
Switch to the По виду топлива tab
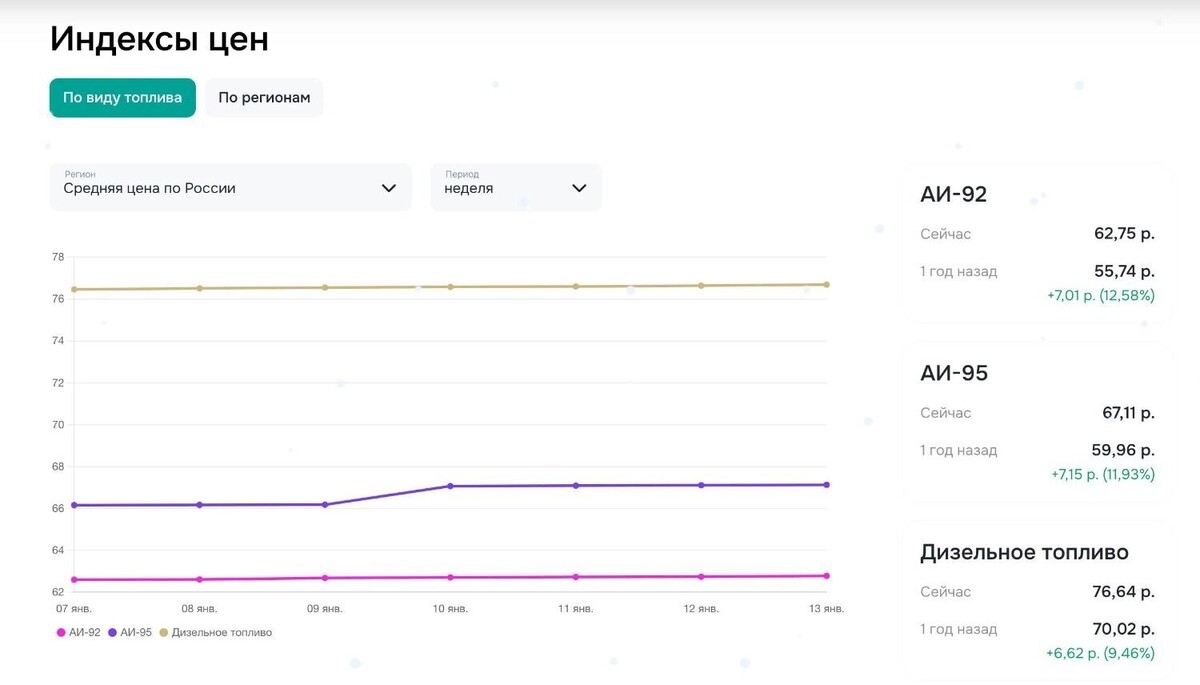coord(122,98)
